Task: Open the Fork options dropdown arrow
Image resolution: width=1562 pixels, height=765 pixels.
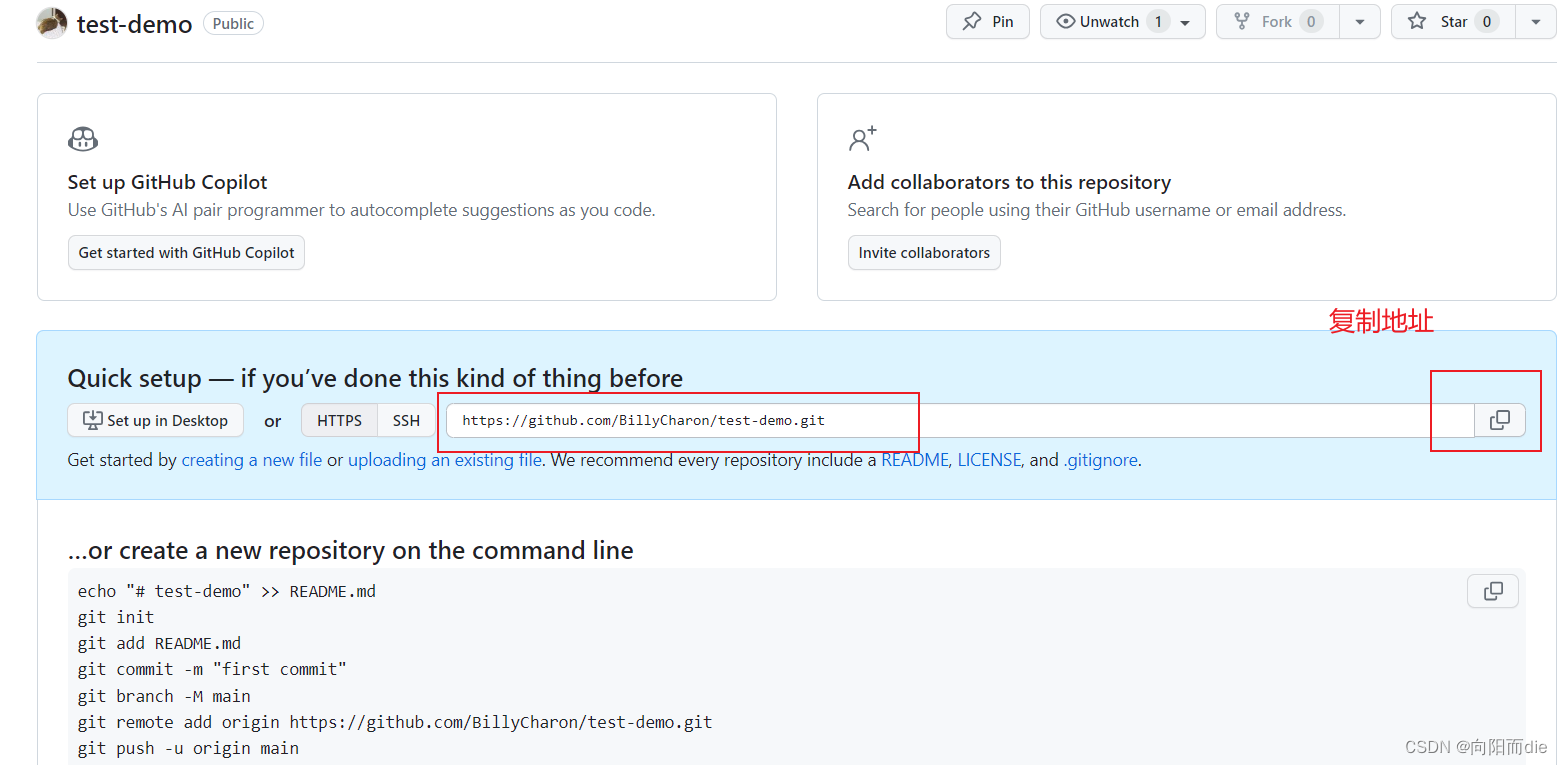Action: coord(1360,22)
